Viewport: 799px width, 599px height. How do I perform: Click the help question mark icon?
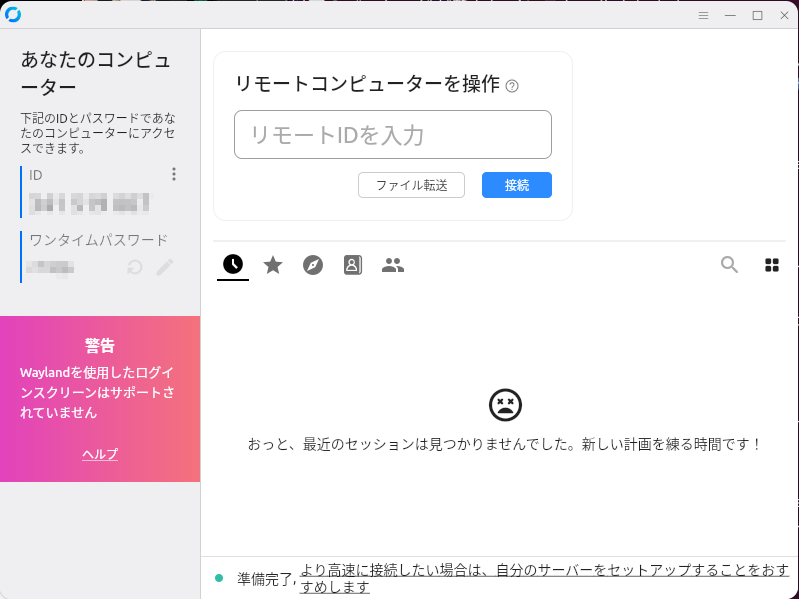coord(512,86)
